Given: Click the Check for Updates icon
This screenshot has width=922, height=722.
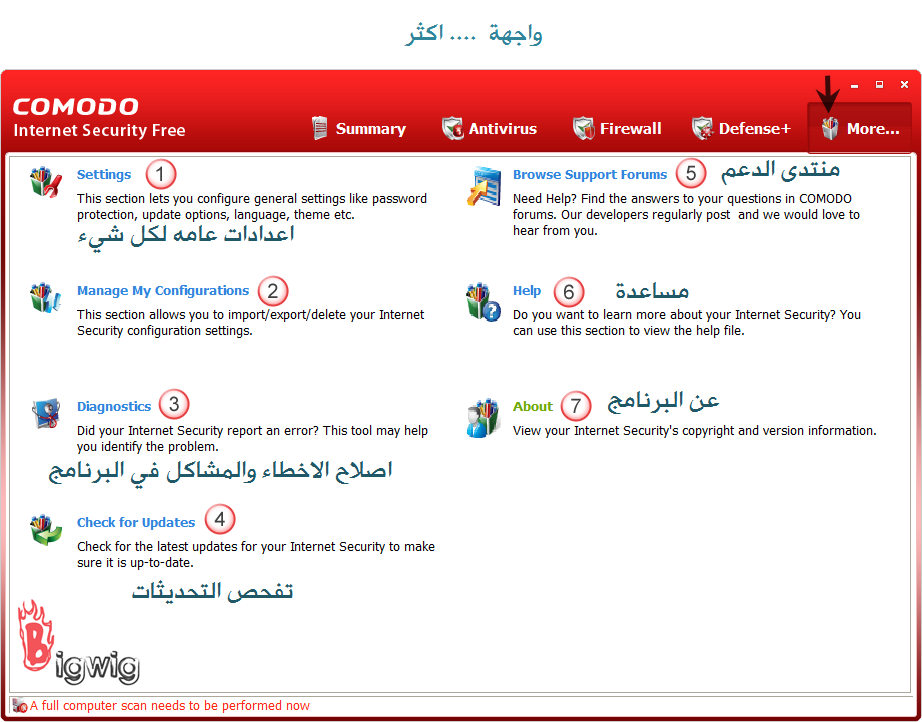Looking at the screenshot, I should (x=46, y=530).
